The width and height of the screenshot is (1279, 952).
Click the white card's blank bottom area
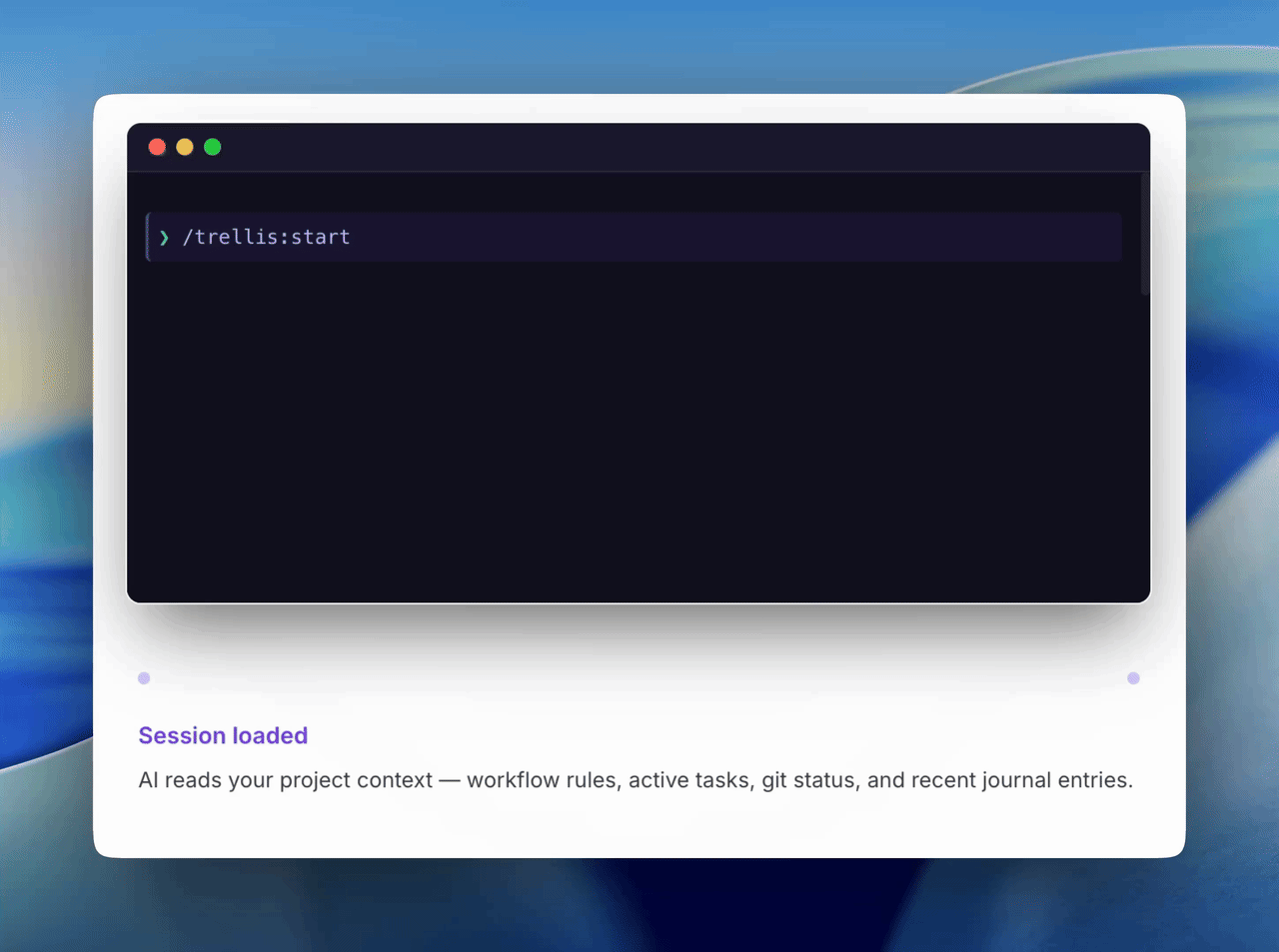[638, 827]
